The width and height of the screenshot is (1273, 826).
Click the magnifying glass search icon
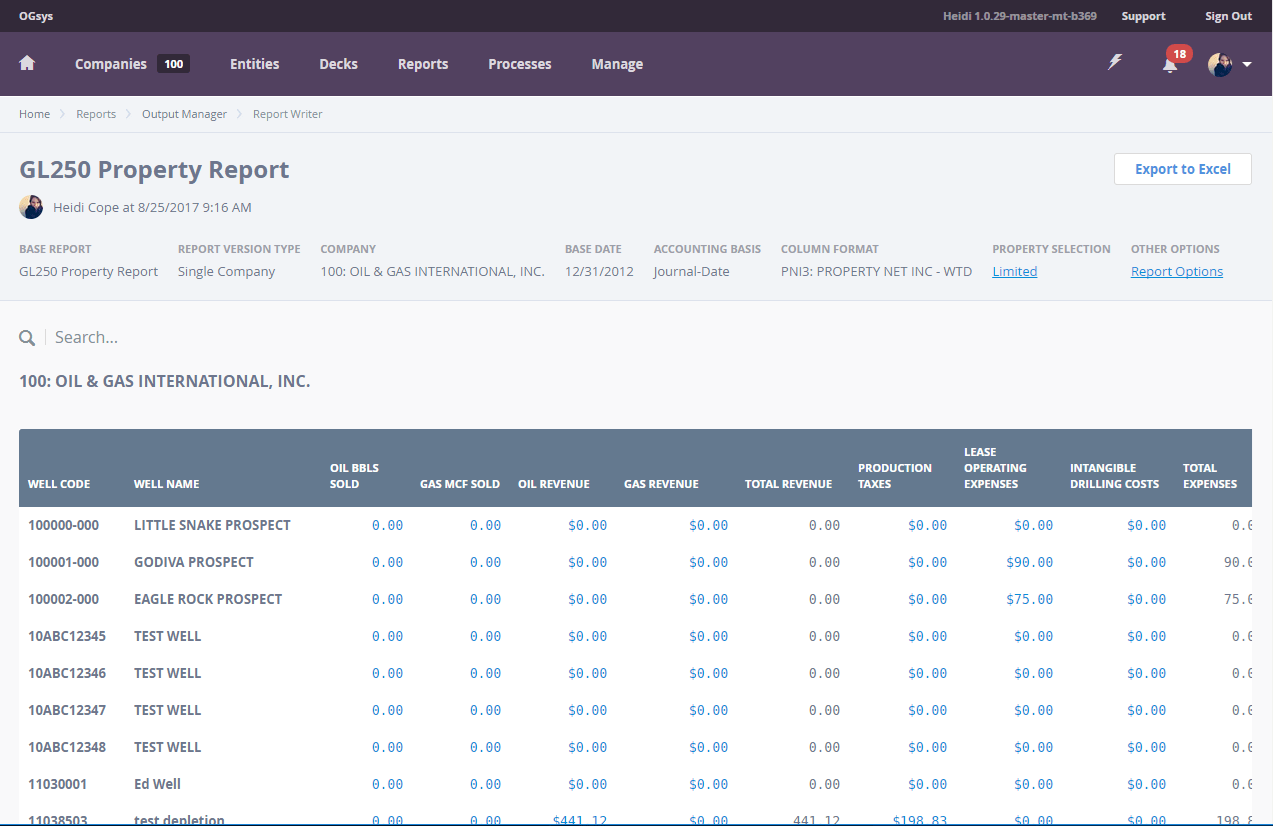click(27, 338)
